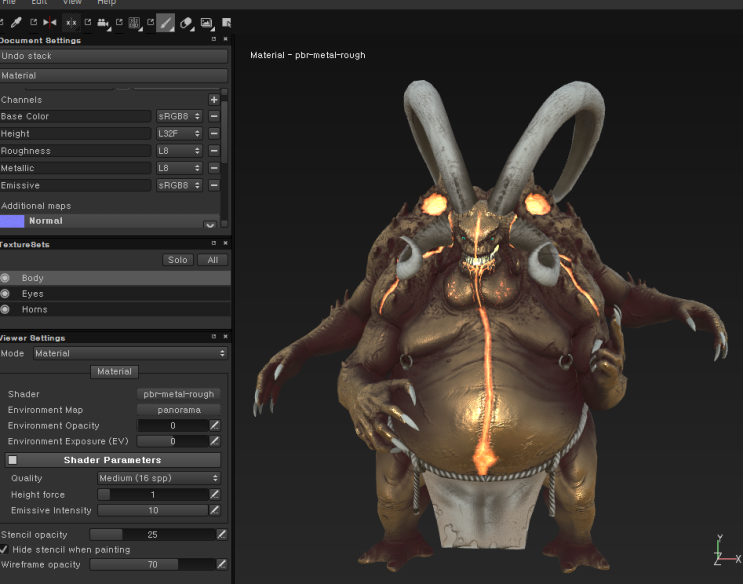The height and width of the screenshot is (584, 743).
Task: Open Base Color format dropdown sRGB8
Action: tap(179, 116)
